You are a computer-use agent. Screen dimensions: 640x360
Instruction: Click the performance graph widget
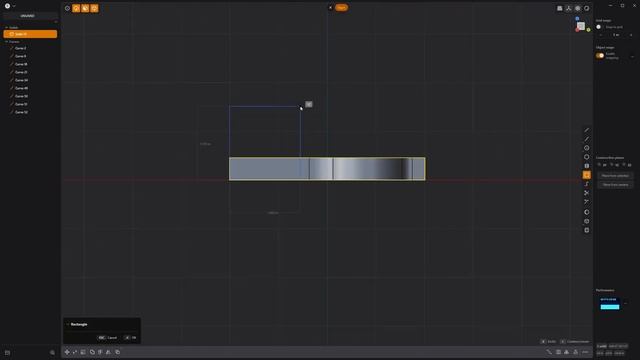[610, 304]
